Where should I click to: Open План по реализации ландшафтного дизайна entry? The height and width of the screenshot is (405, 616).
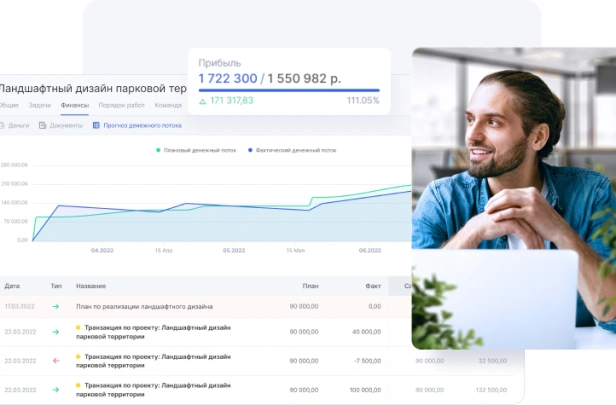coord(144,306)
